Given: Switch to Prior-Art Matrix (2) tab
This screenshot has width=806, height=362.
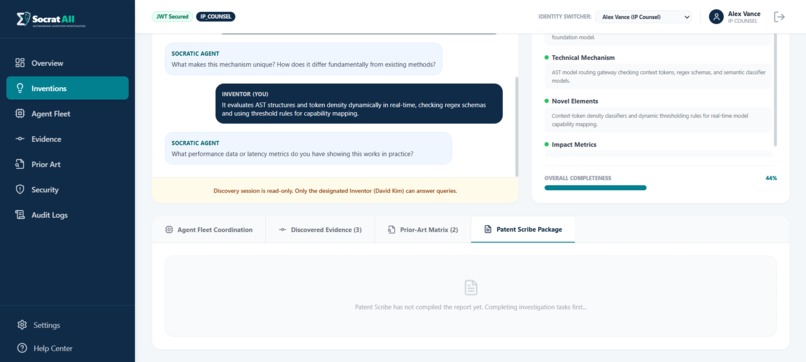Looking at the screenshot, I should coord(423,230).
